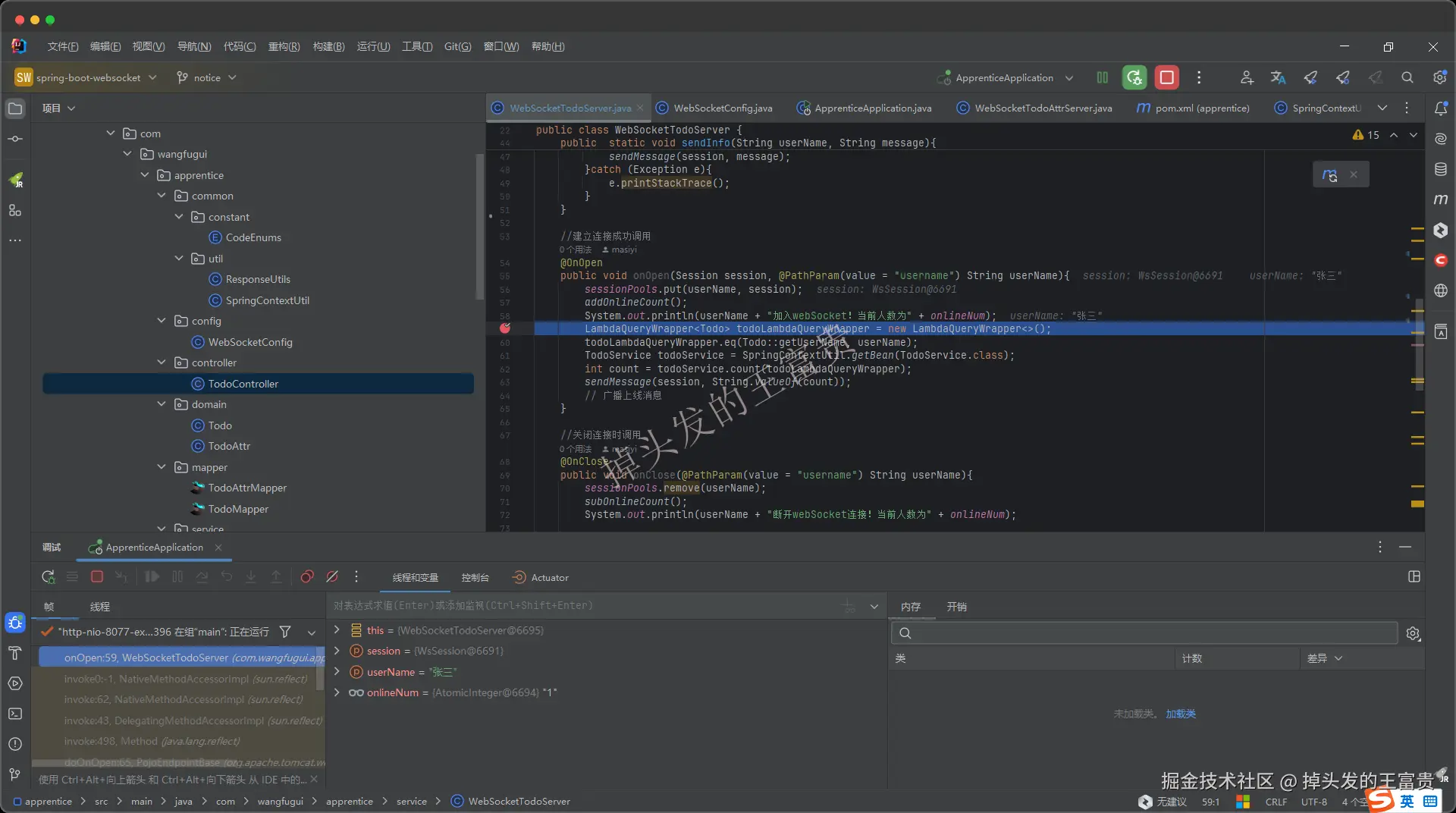
Task: Open the project folder tool window
Action: (x=15, y=108)
